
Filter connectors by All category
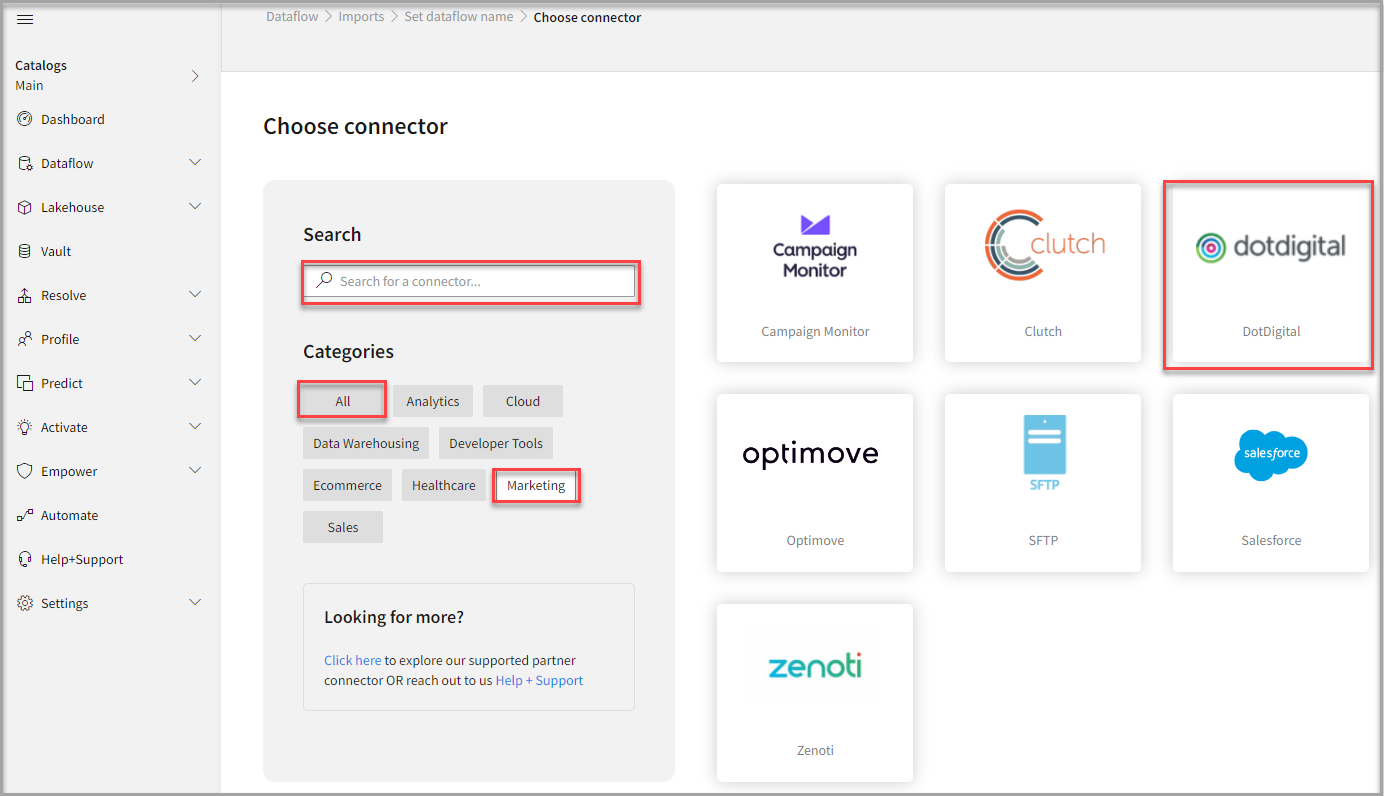point(343,401)
